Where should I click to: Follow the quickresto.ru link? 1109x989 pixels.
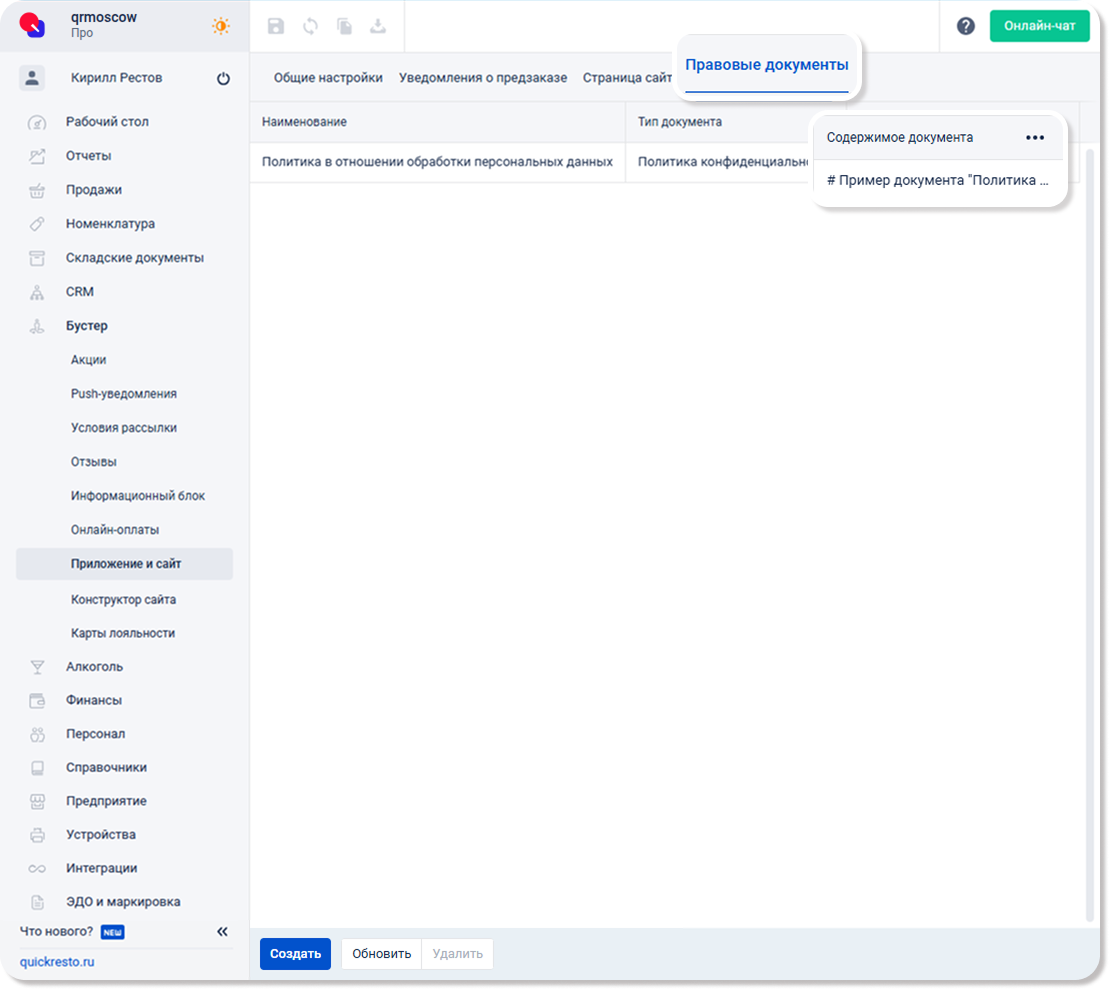pos(57,962)
